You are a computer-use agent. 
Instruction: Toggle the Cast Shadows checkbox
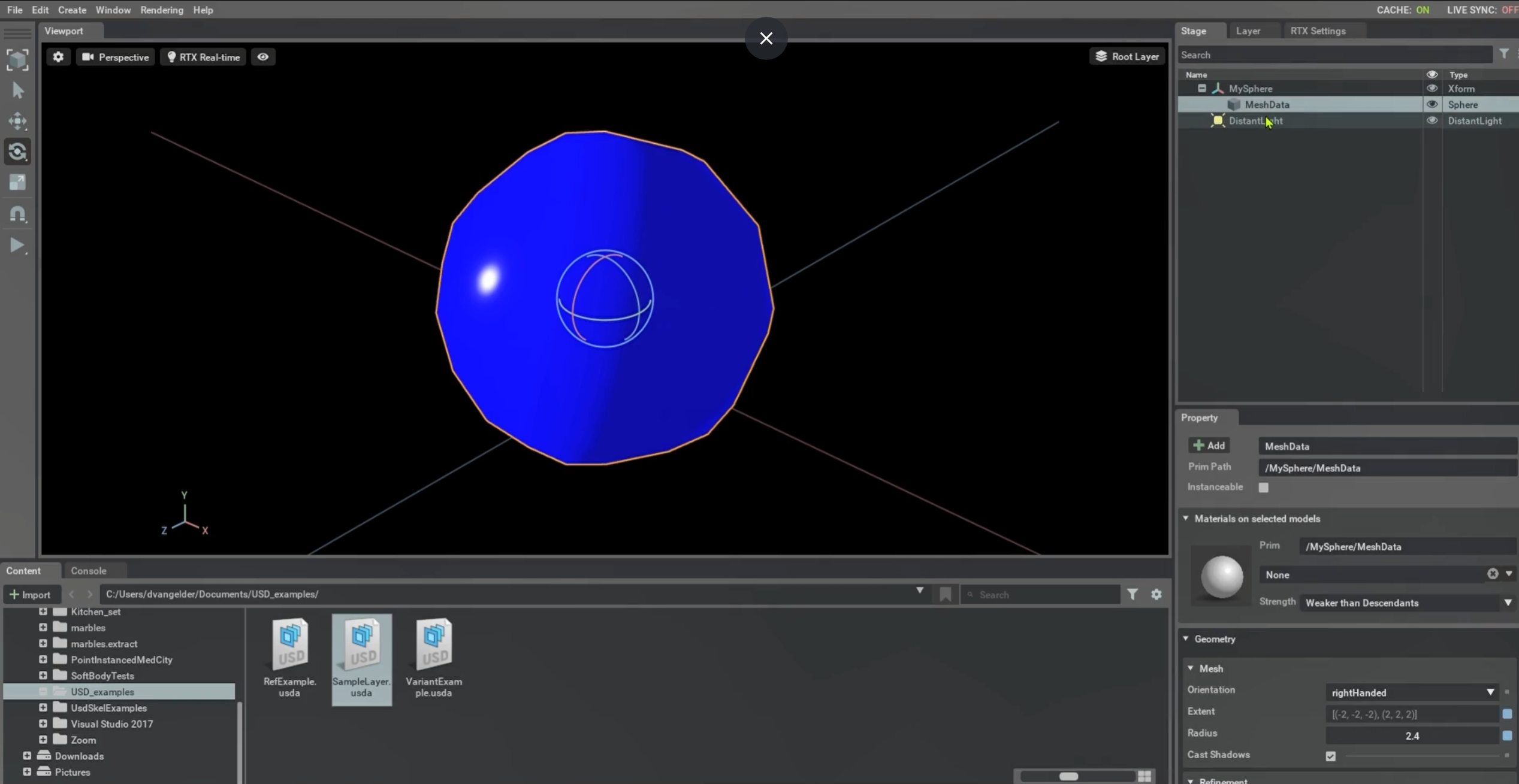(1330, 756)
